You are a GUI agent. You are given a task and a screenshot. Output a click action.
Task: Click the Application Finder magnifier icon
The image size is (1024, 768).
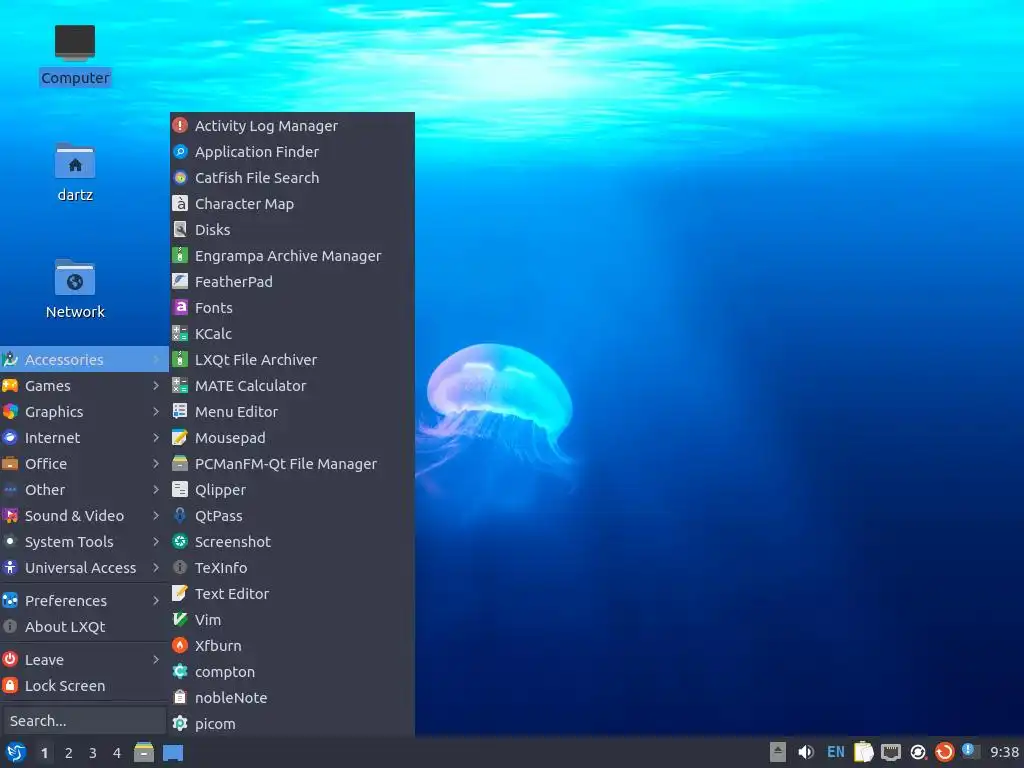[180, 152]
